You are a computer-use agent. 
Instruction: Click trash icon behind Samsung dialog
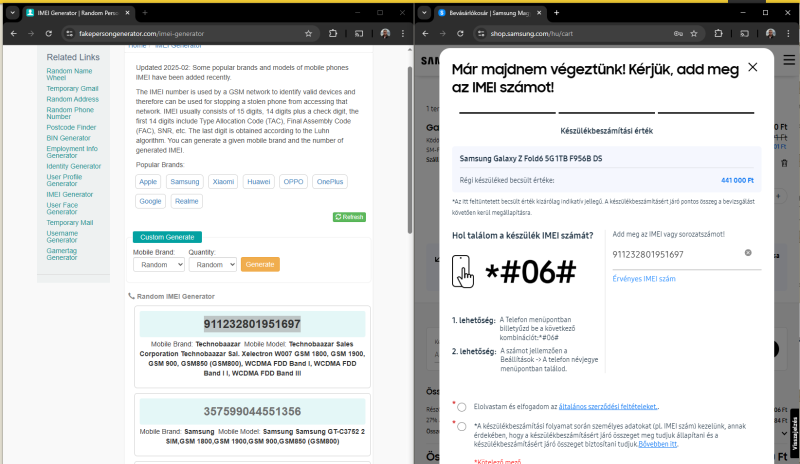coord(784,163)
